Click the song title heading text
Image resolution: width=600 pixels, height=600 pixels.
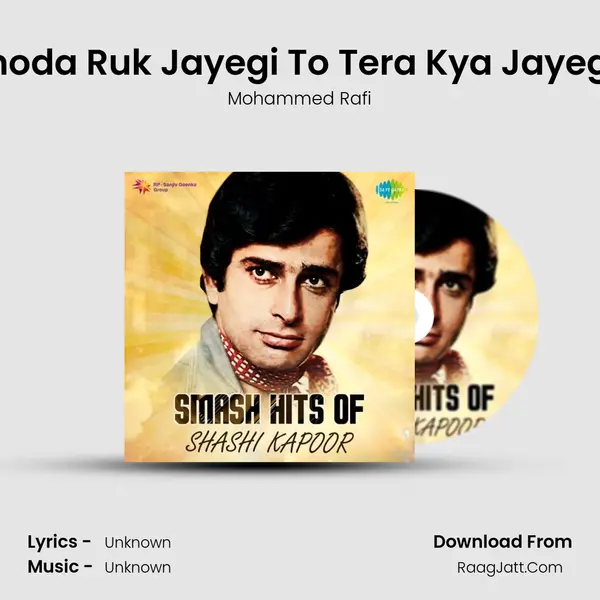pyautogui.click(x=300, y=63)
